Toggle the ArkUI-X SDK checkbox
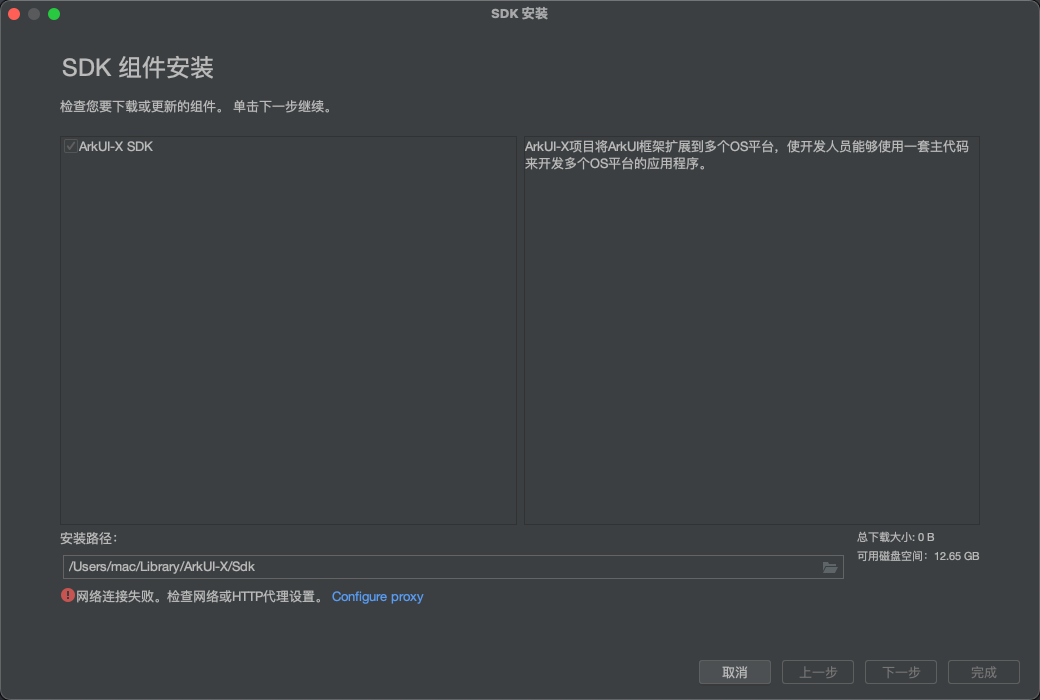This screenshot has height=700, width=1040. click(x=70, y=146)
